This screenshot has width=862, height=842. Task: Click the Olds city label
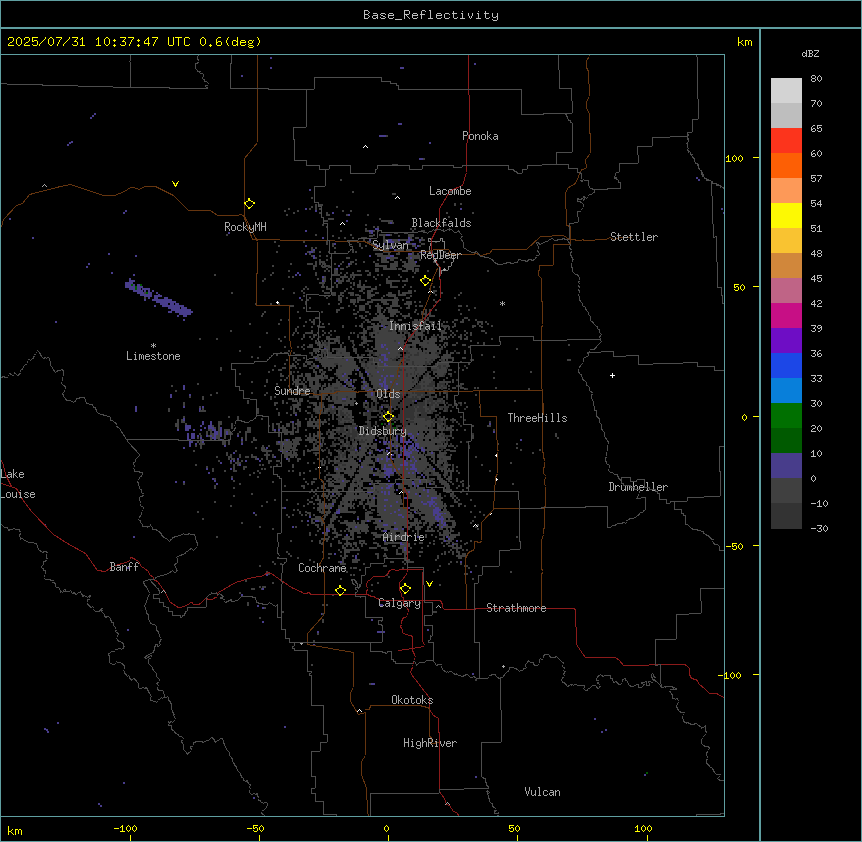[x=388, y=394]
